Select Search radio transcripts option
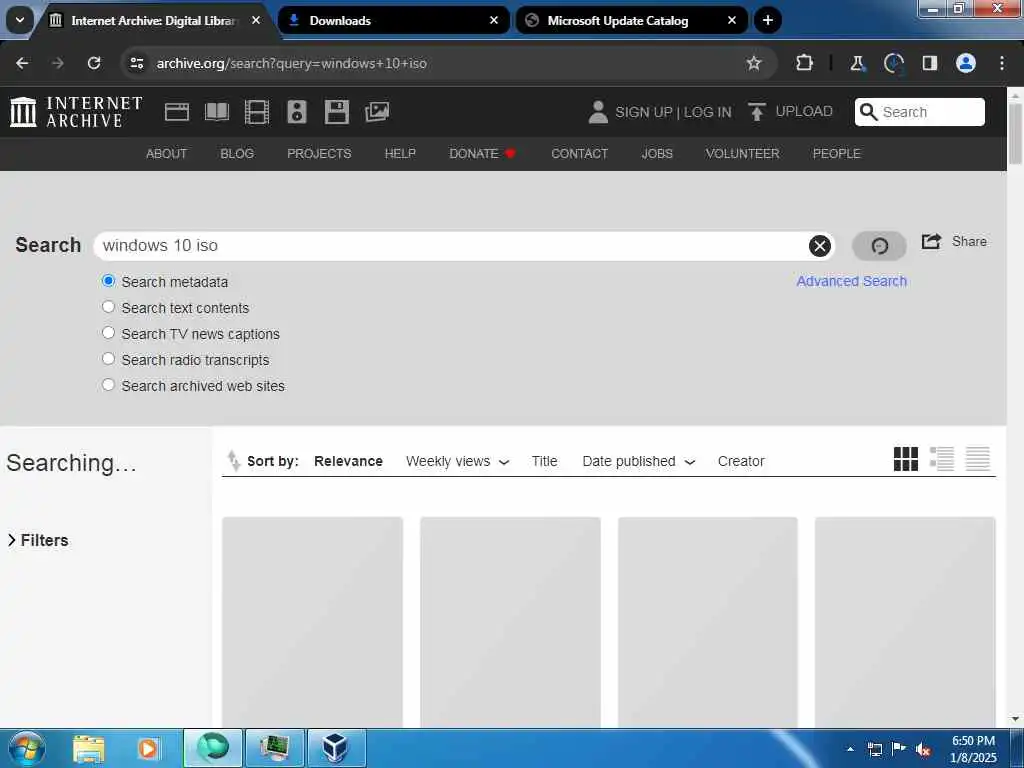The height and width of the screenshot is (768, 1024). 108,359
